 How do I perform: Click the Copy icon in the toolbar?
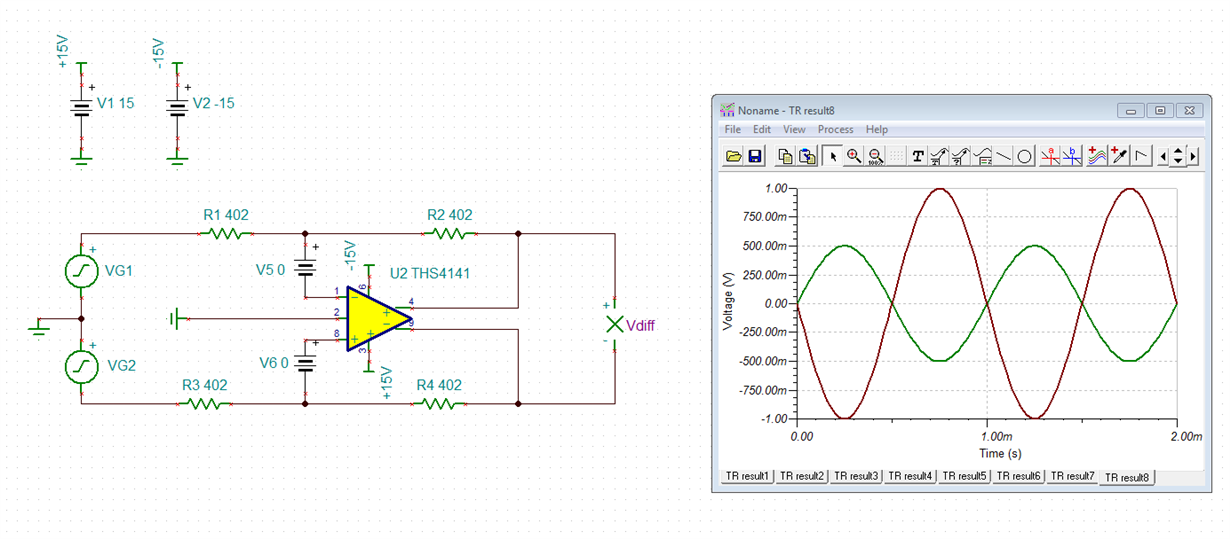point(786,156)
